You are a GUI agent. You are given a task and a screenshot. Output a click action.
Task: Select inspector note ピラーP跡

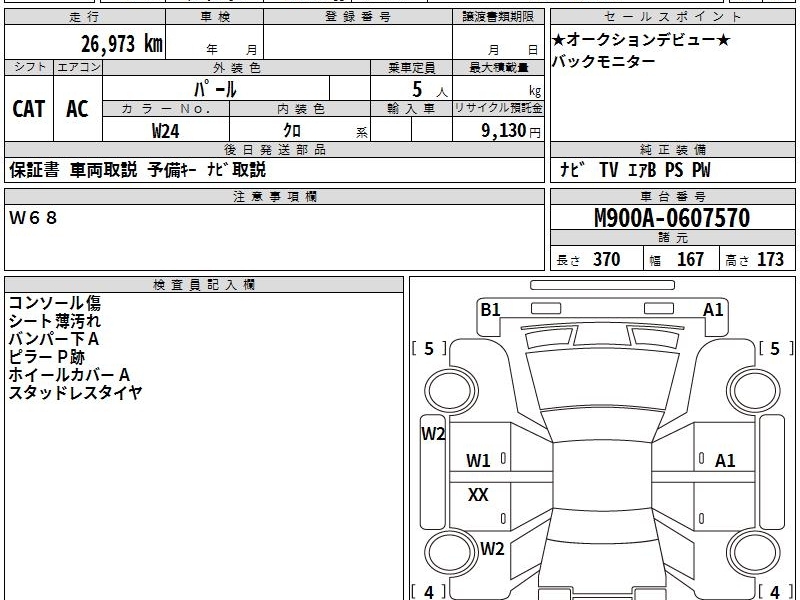pos(46,357)
